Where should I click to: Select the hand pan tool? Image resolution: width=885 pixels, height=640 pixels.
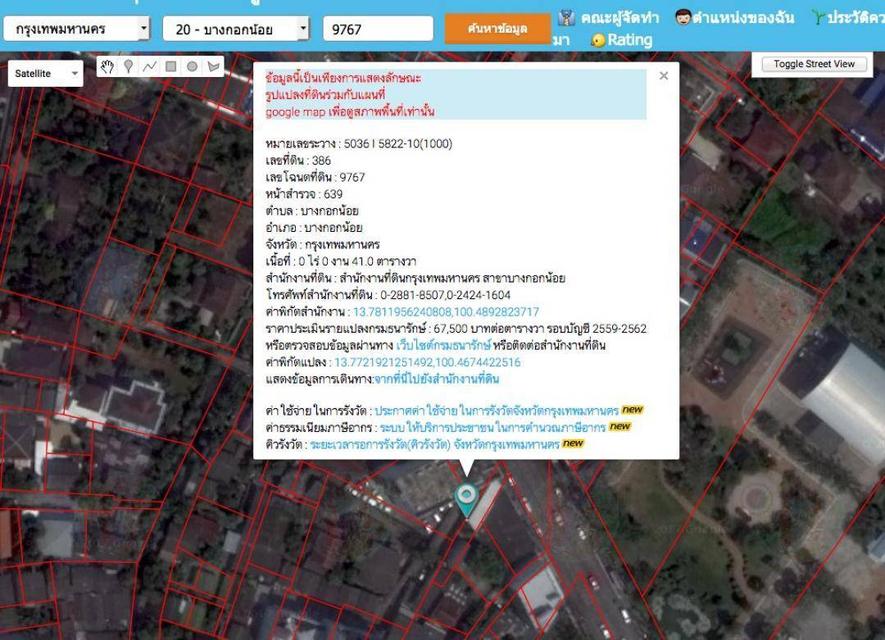108,67
